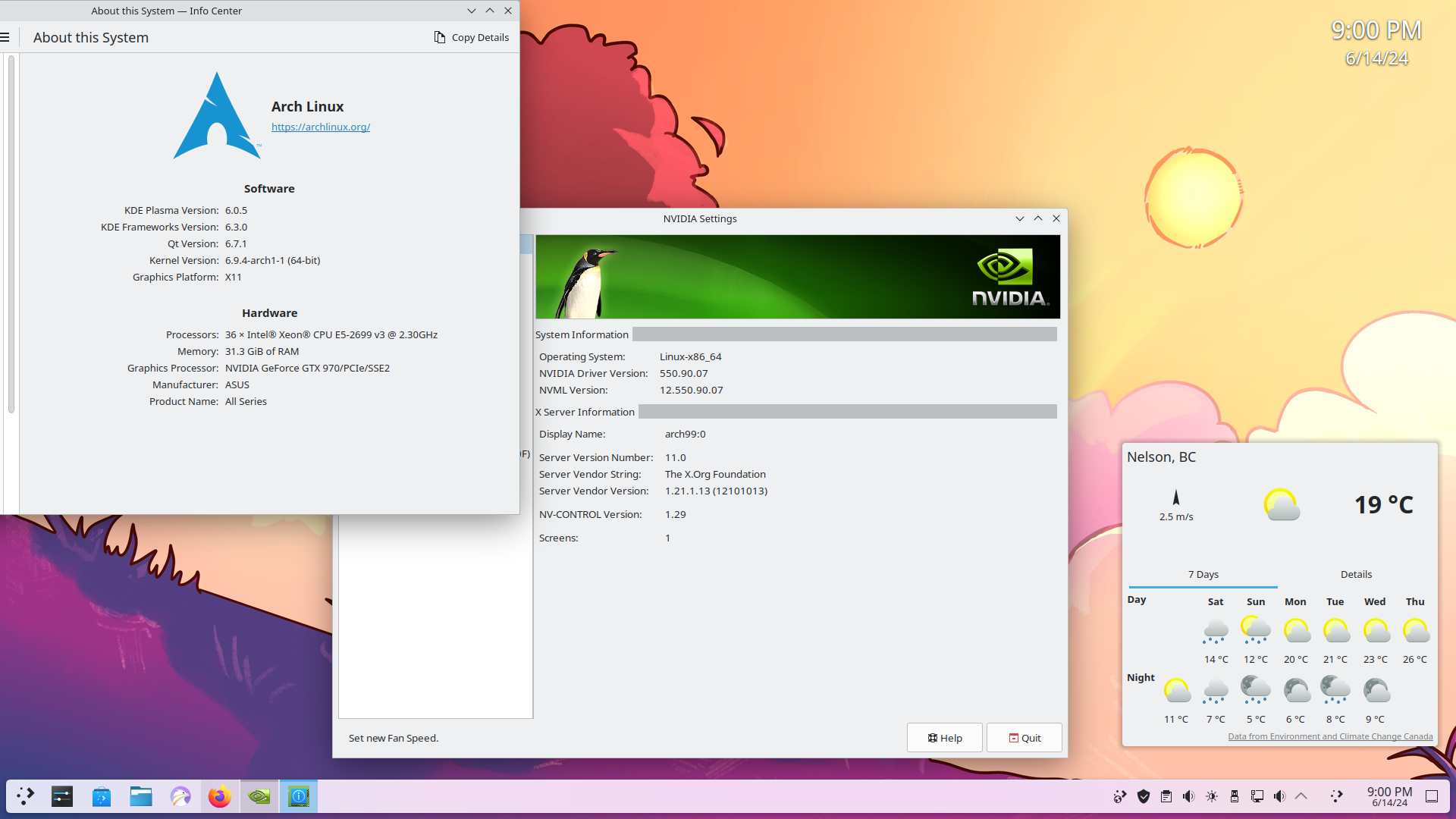The image size is (1456, 819).
Task: Switch to Firefox on the taskbar
Action: [220, 796]
